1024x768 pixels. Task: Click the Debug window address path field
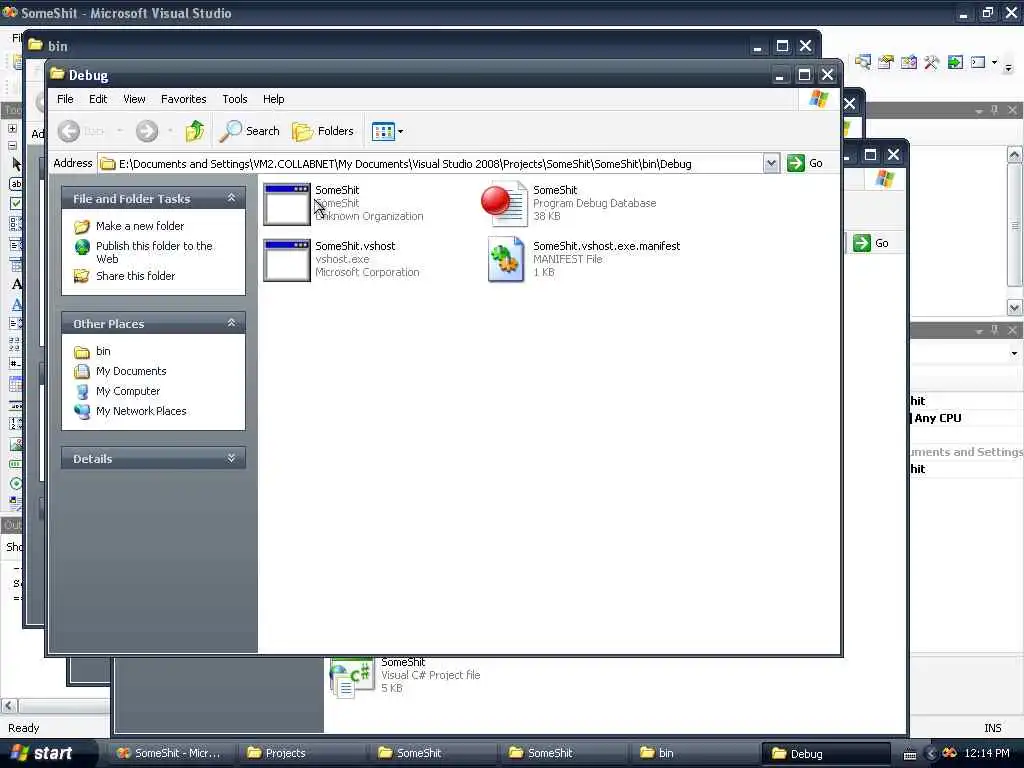click(430, 163)
